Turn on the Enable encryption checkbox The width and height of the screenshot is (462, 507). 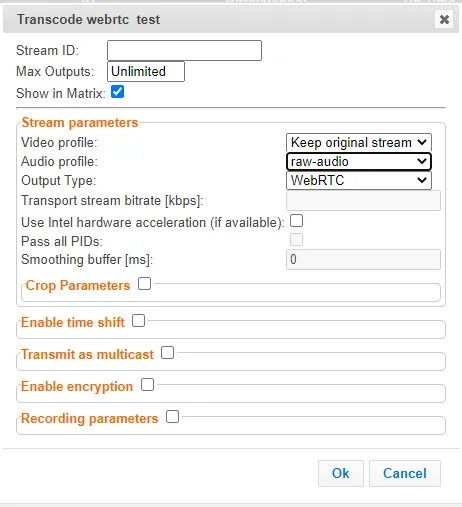[x=147, y=385]
